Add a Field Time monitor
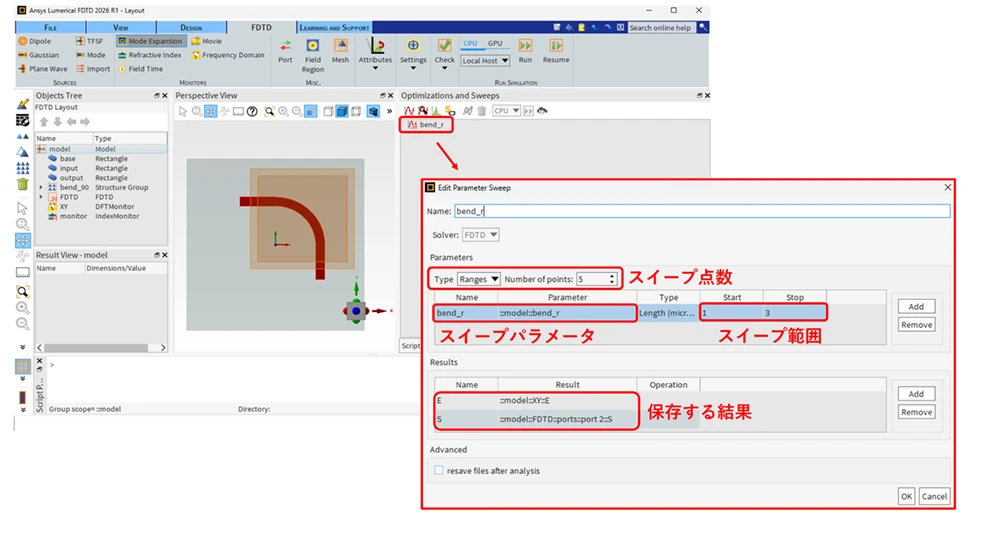 [140, 69]
